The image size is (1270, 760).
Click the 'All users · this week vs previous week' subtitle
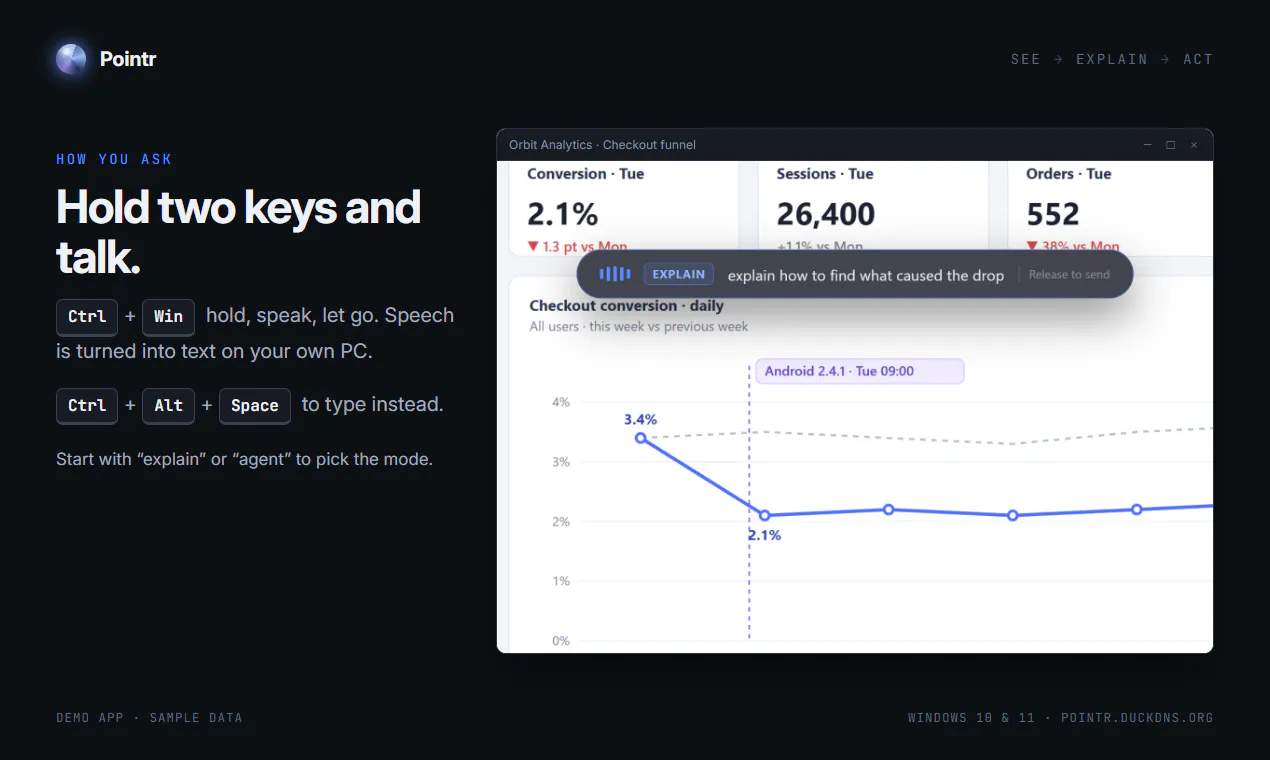coord(639,326)
